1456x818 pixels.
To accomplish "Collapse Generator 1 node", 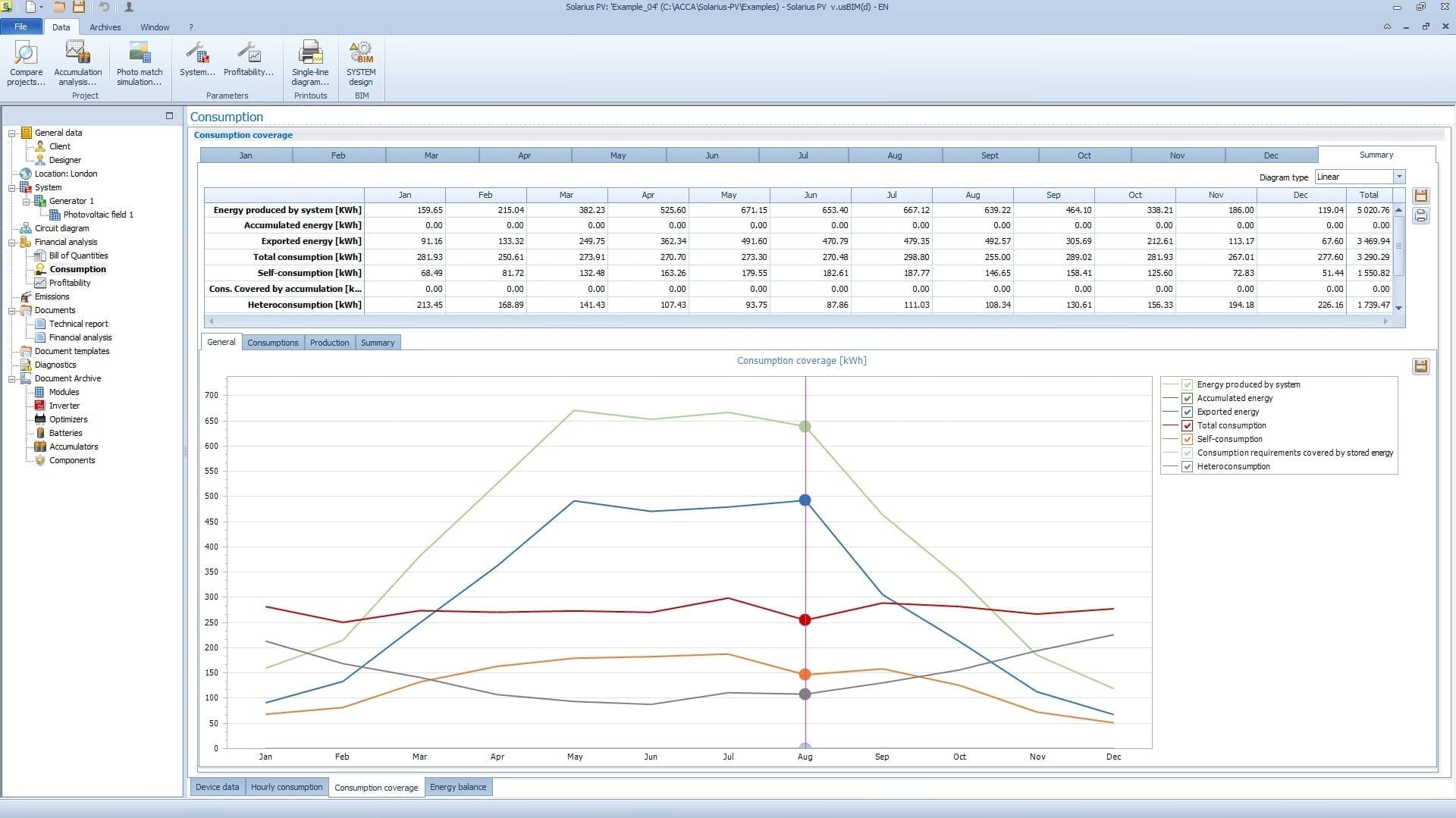I will coord(27,201).
